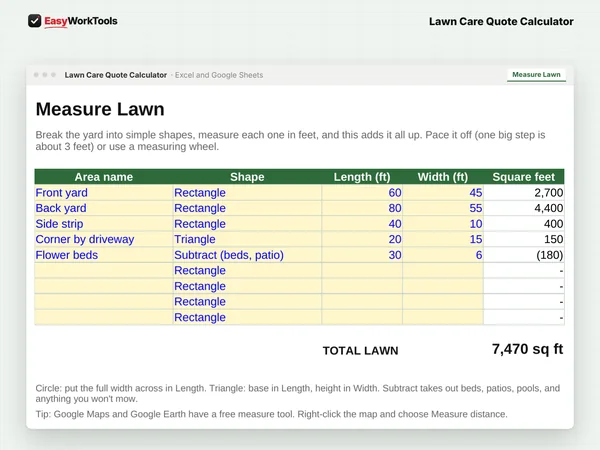Select the Front yard area name cell
Screen dimensions: 600x450
coord(104,192)
